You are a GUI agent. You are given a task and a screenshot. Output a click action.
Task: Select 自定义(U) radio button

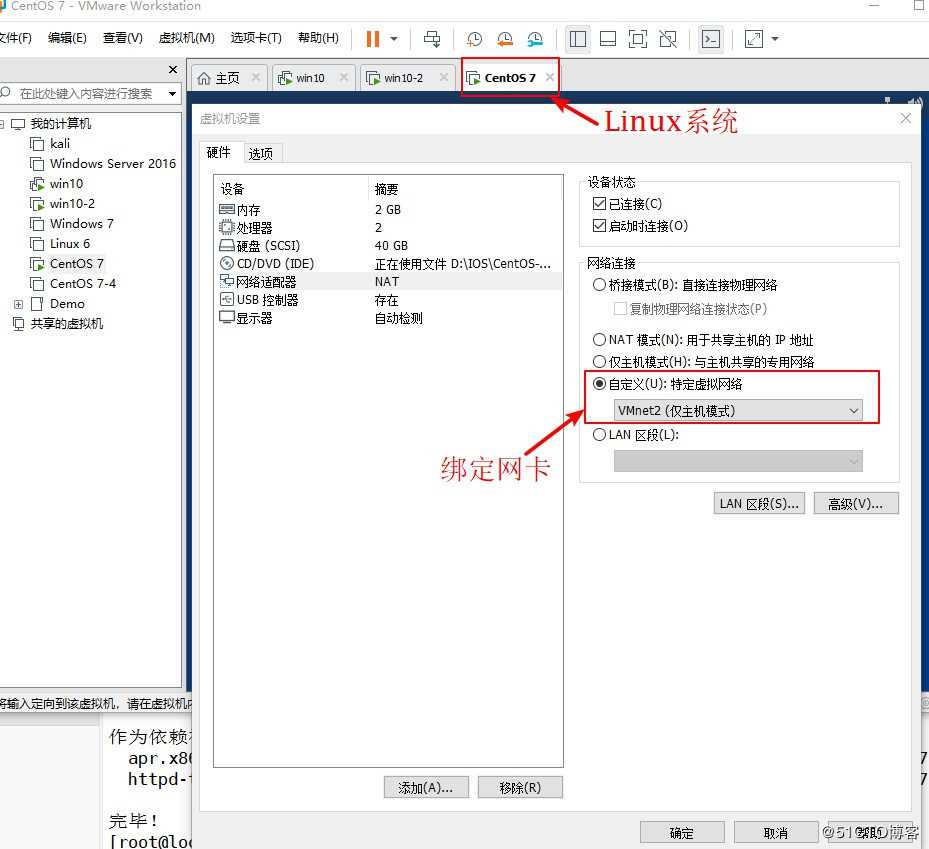(x=599, y=384)
